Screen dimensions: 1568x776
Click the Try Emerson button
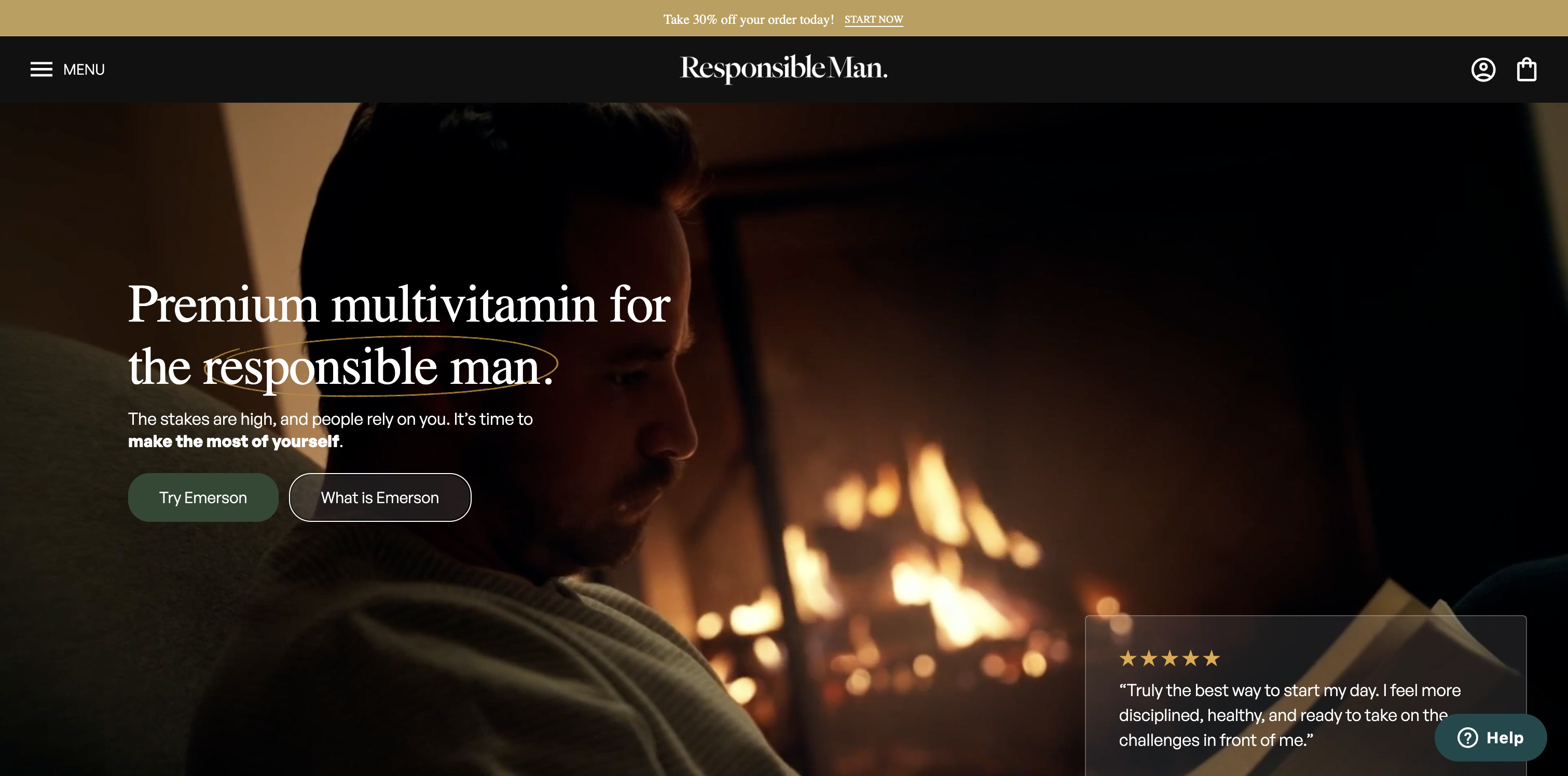click(x=203, y=497)
